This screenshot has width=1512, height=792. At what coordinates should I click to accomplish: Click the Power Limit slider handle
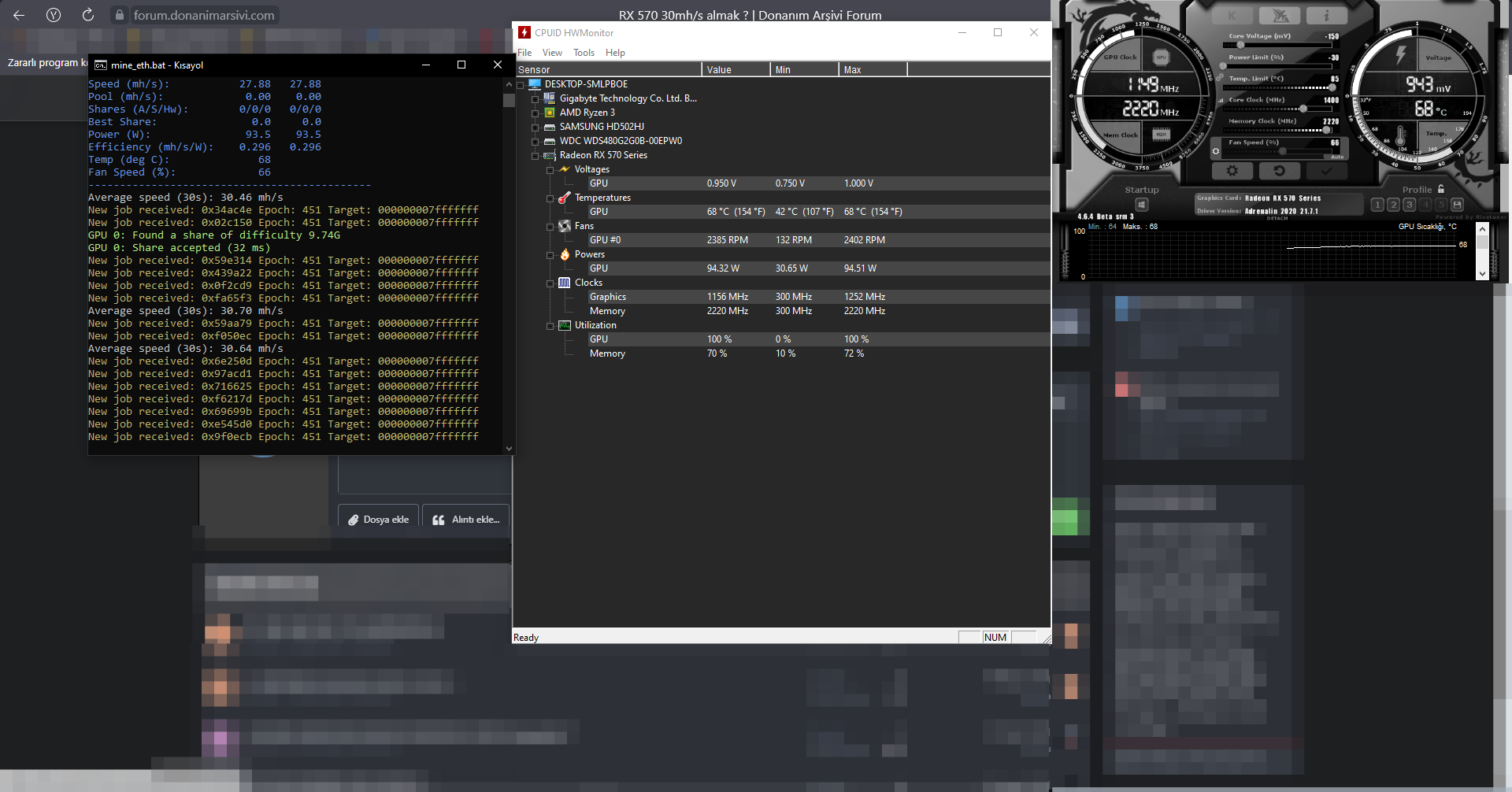[1223, 66]
